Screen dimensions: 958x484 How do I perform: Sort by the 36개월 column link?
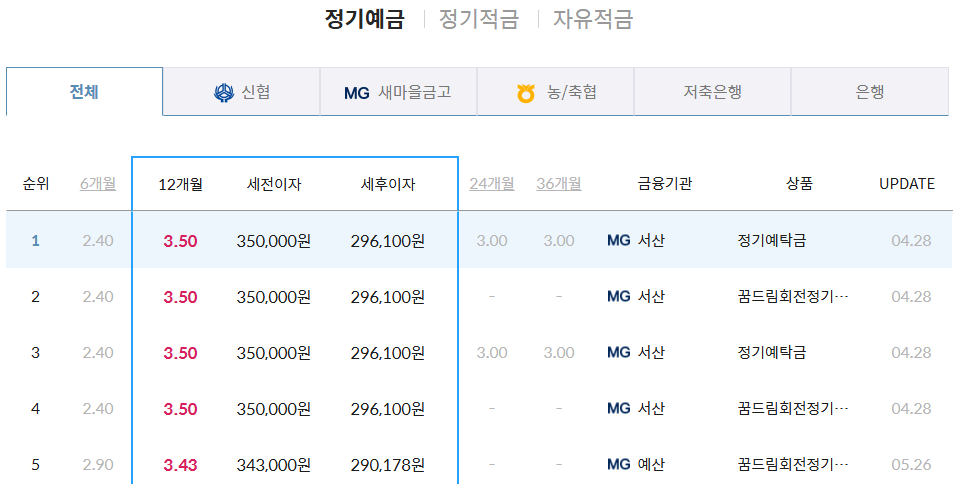pyautogui.click(x=559, y=183)
